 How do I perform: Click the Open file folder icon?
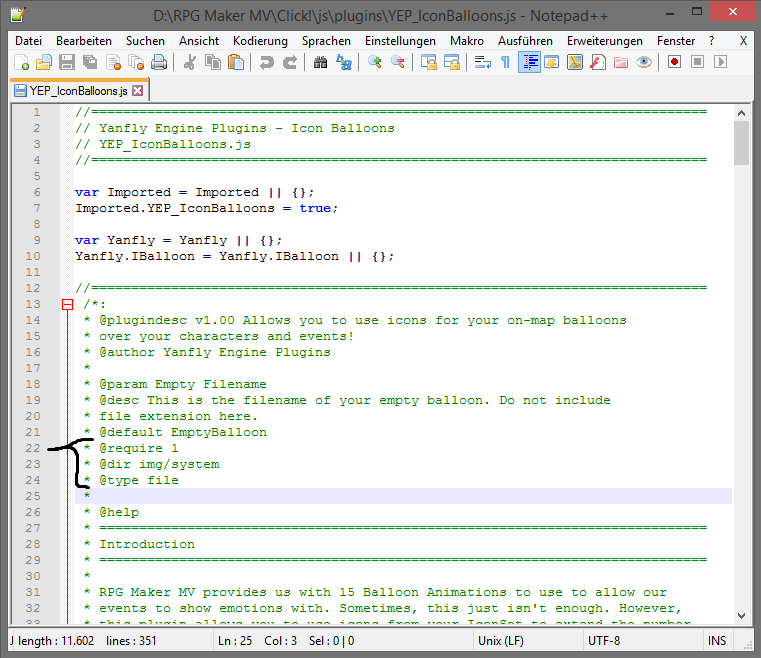coord(44,62)
